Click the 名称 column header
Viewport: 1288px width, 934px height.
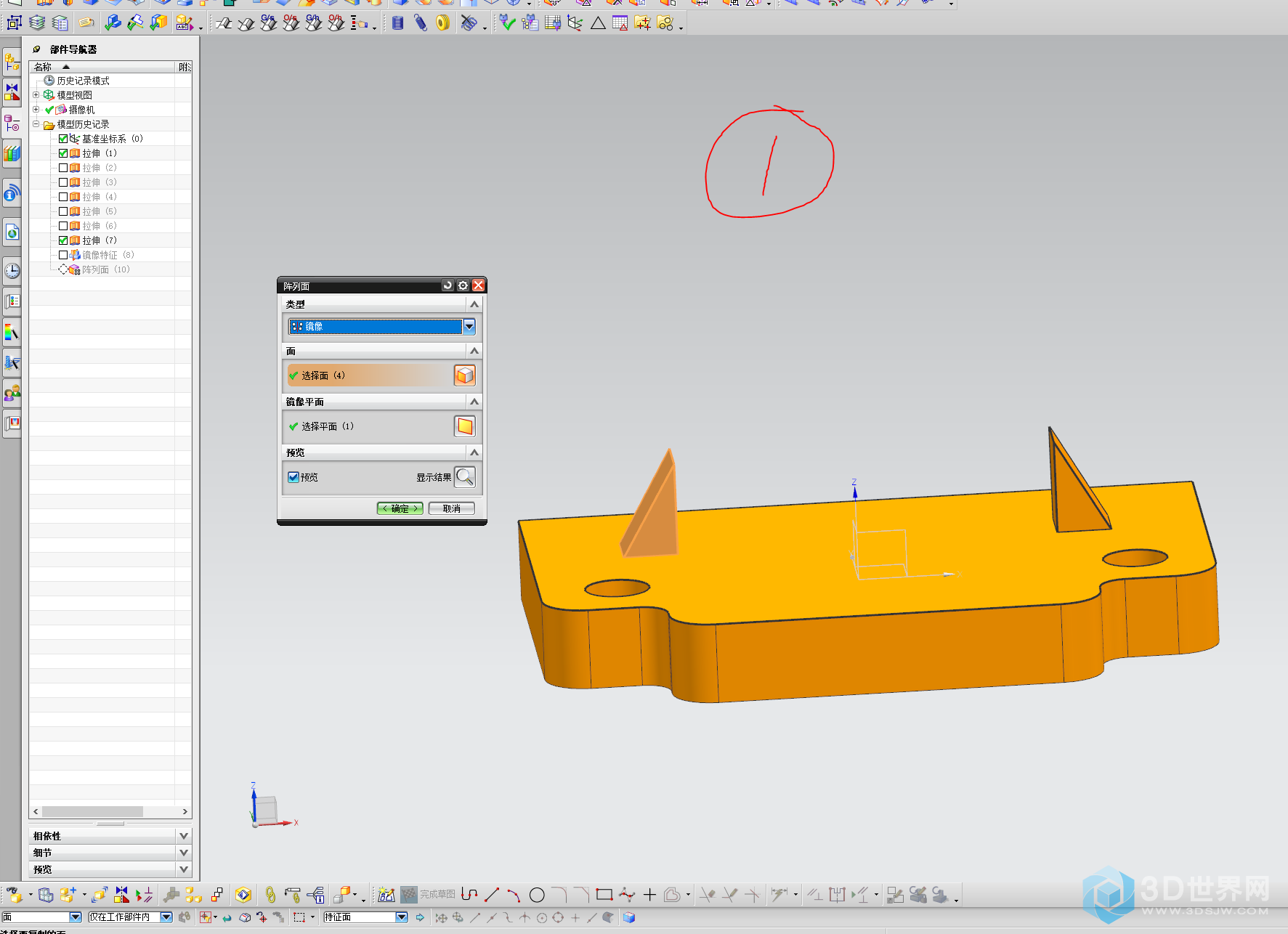pyautogui.click(x=103, y=67)
